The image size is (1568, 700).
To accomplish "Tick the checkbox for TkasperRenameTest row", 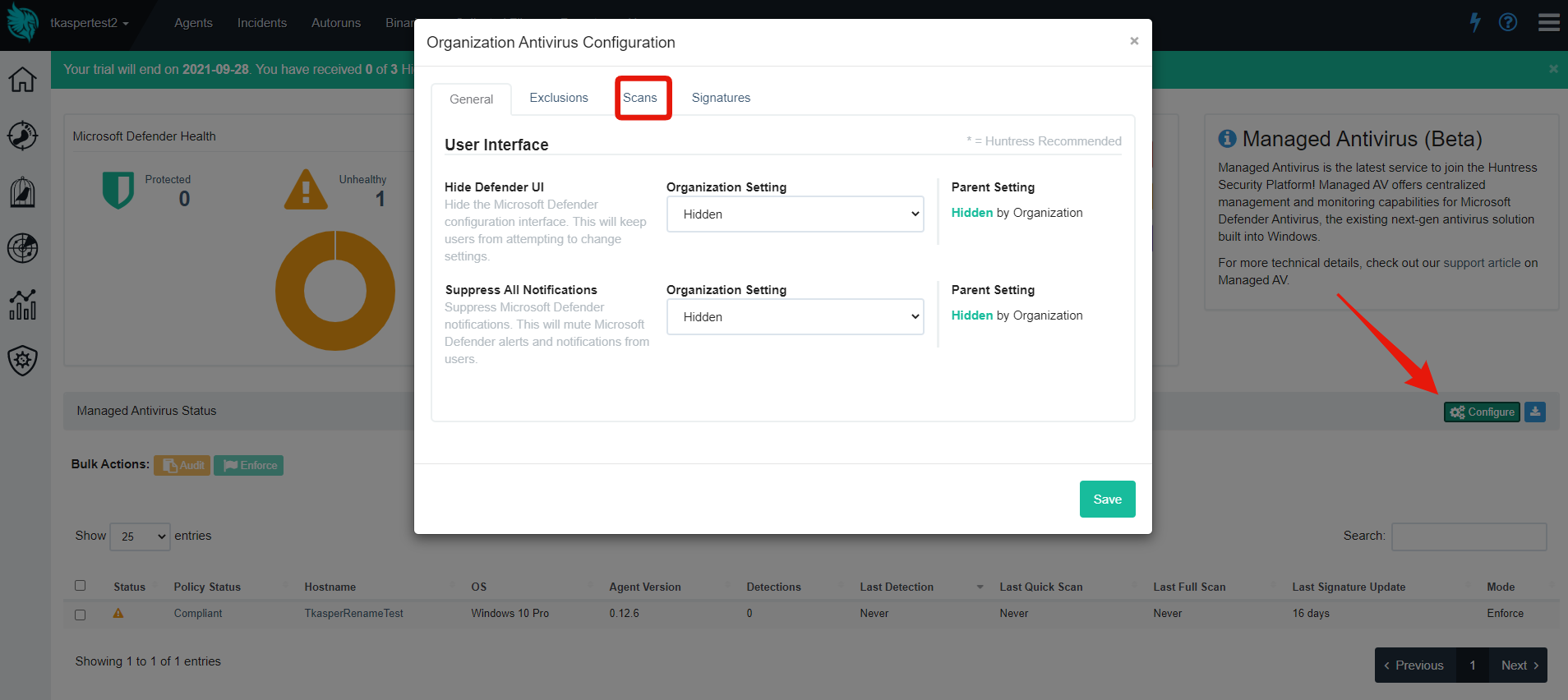I will pos(81,615).
